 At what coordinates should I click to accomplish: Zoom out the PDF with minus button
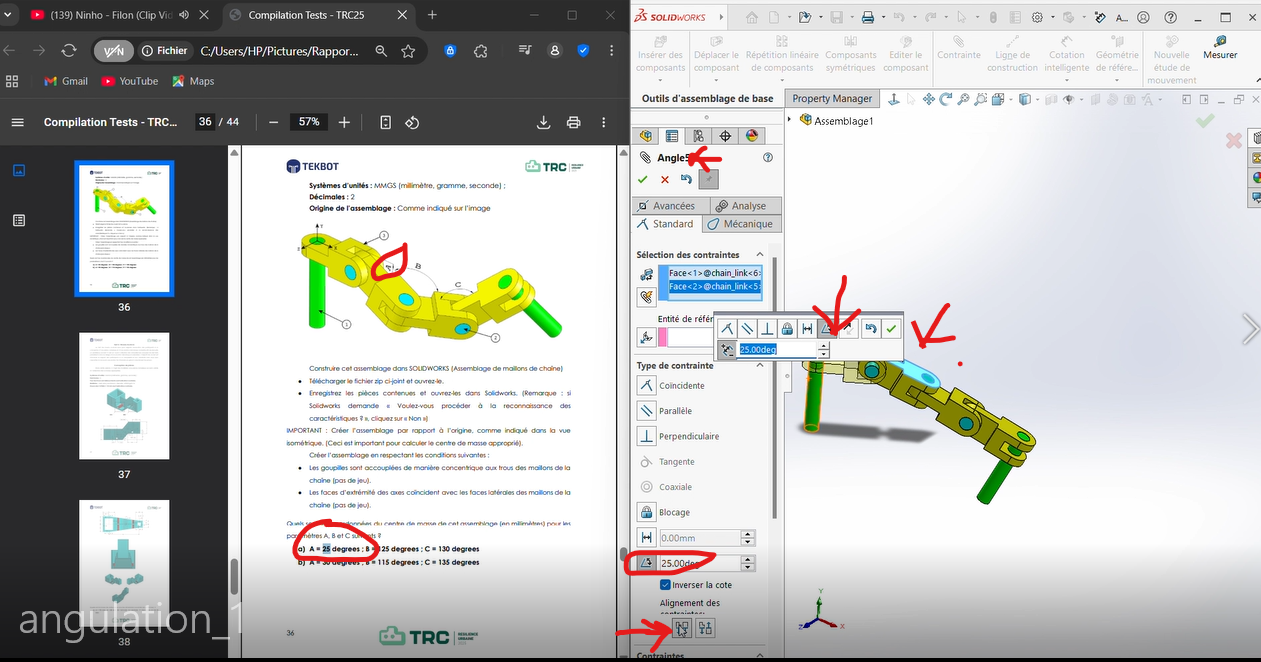click(273, 122)
